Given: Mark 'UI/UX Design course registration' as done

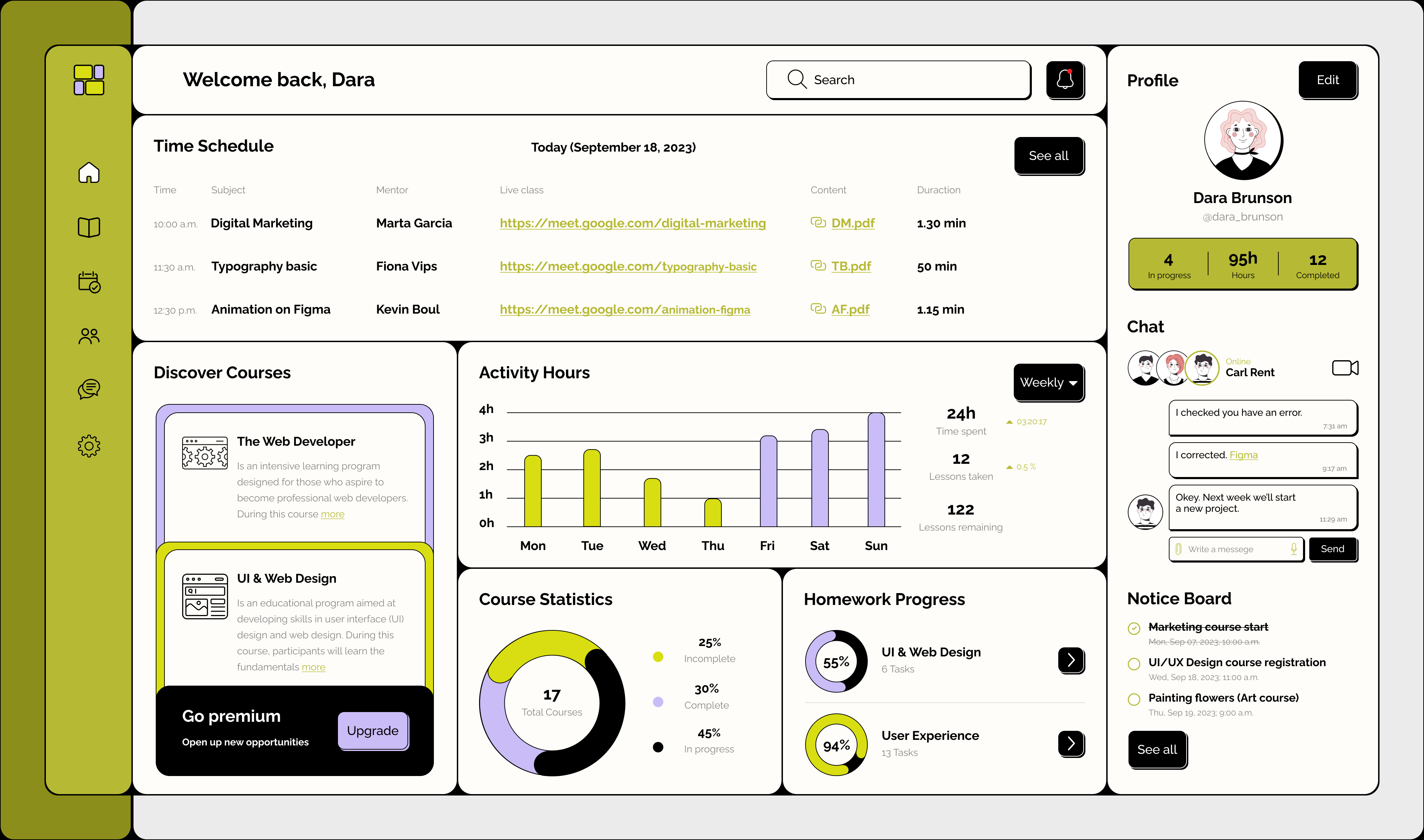Looking at the screenshot, I should coord(1134,664).
